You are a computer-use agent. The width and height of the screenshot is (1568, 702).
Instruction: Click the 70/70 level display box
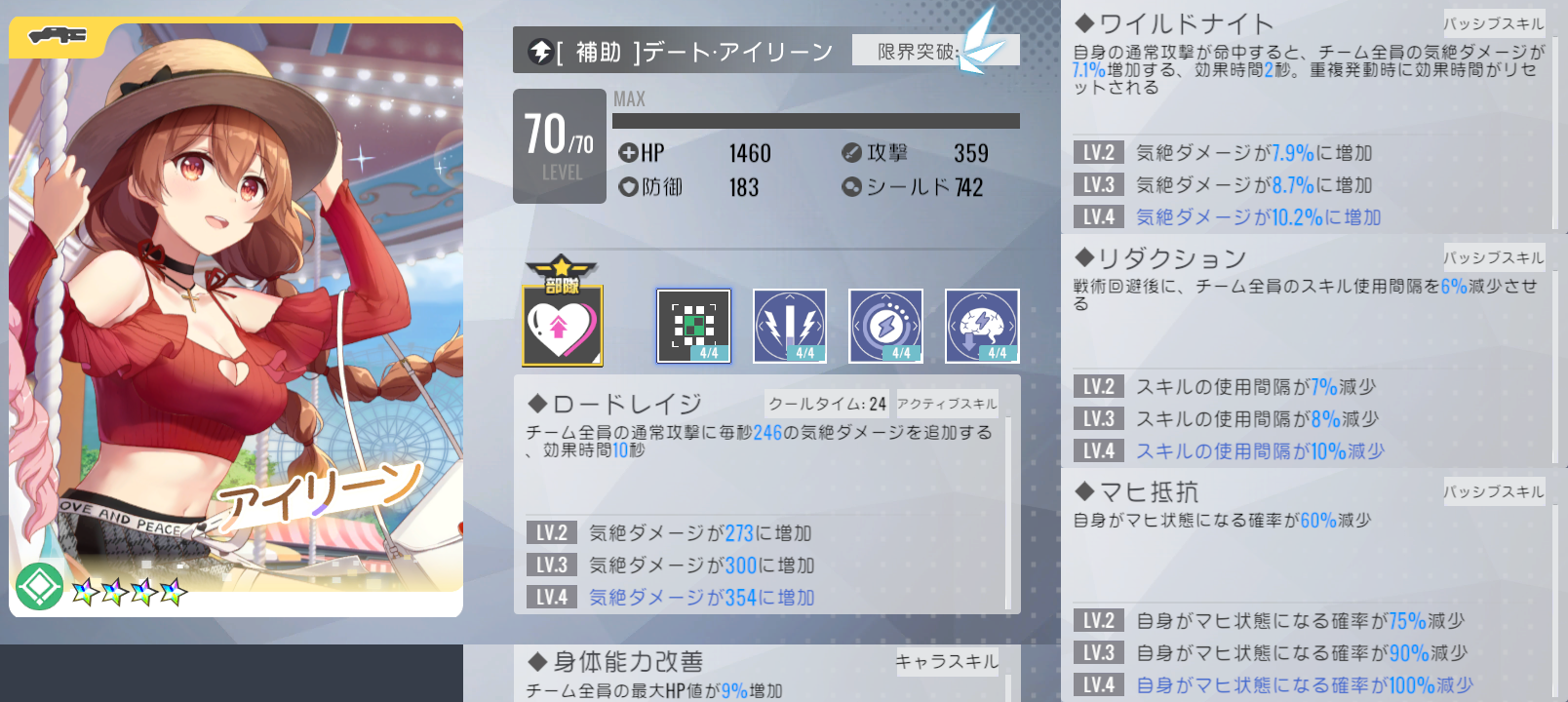coord(560,146)
